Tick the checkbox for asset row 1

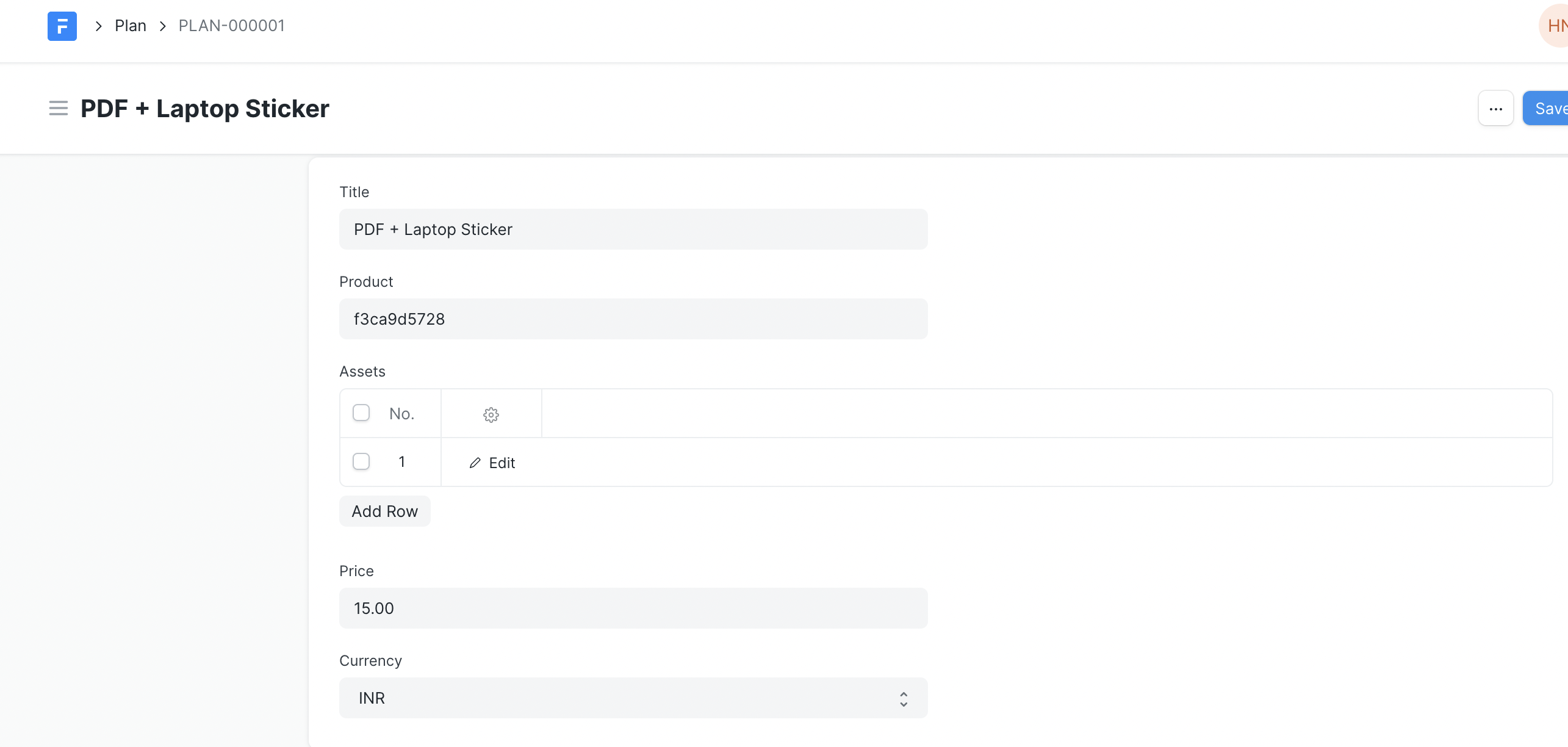click(x=361, y=462)
